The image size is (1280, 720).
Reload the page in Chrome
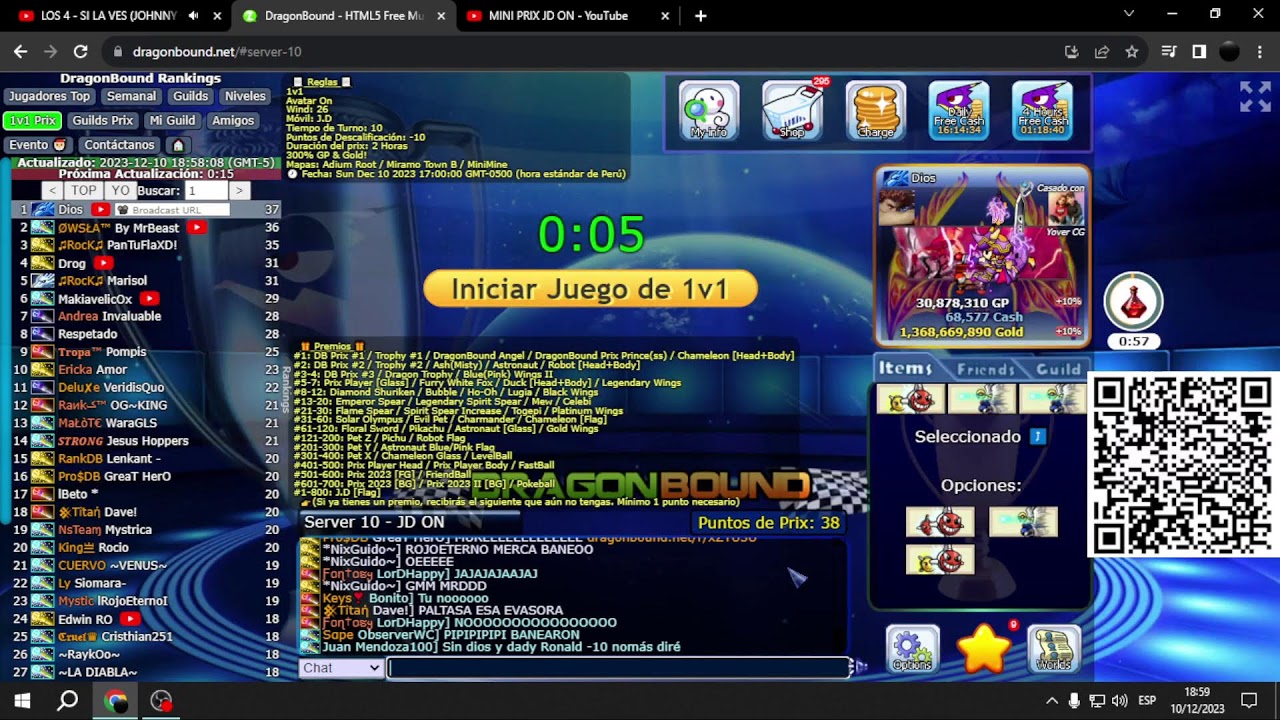pyautogui.click(x=81, y=52)
